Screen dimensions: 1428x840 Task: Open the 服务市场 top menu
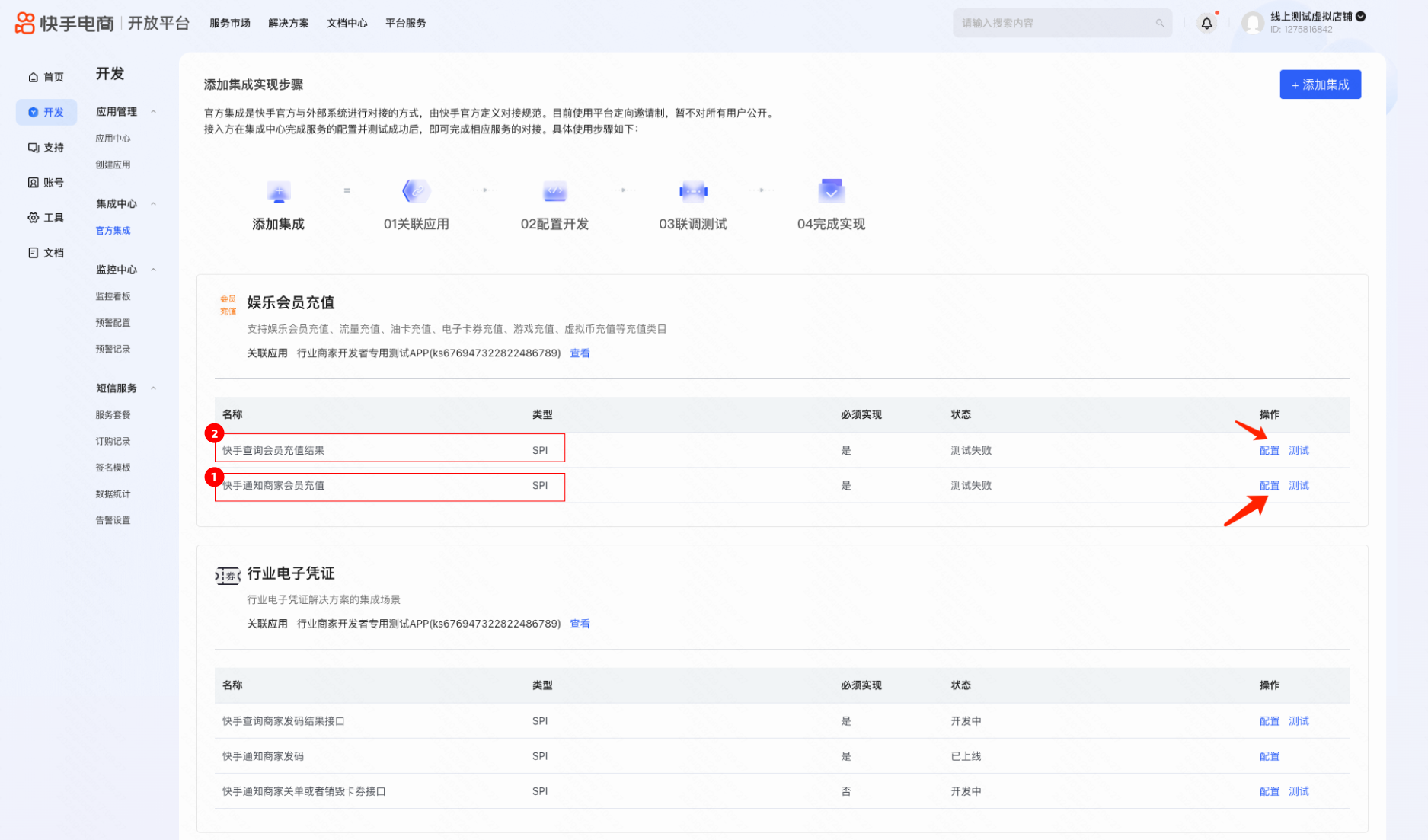[x=230, y=24]
